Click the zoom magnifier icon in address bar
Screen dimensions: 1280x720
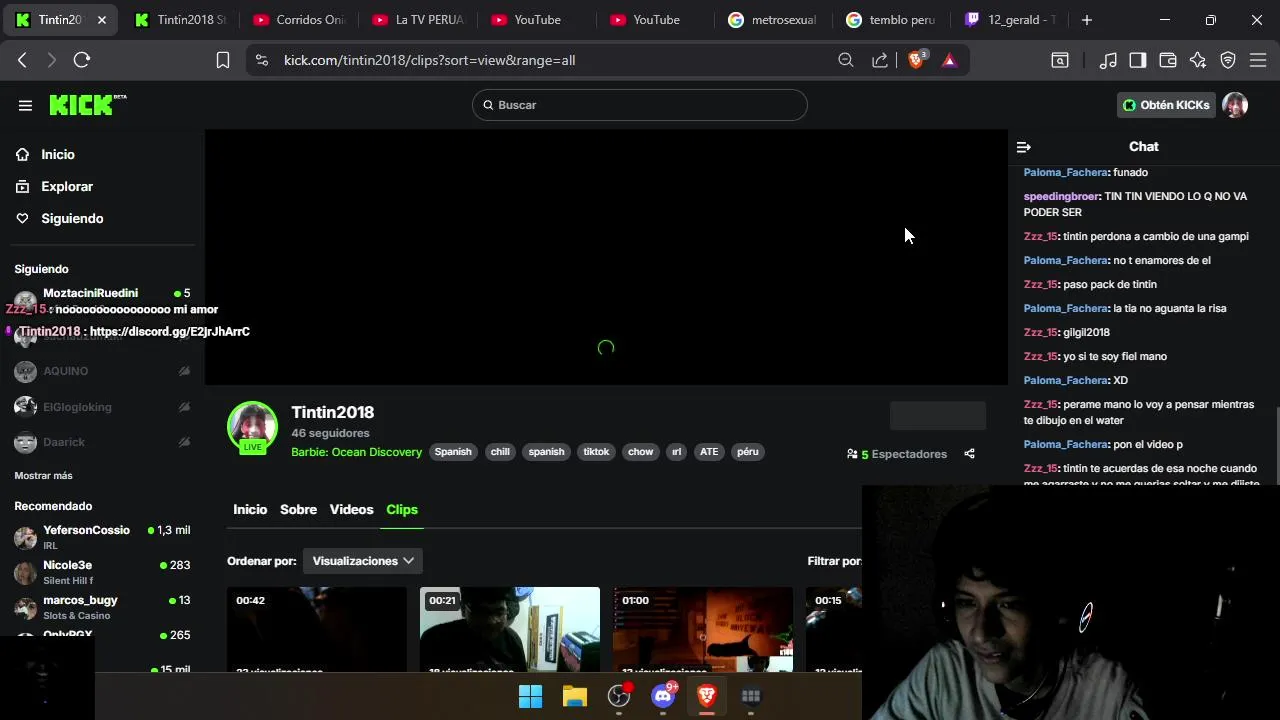pos(846,60)
